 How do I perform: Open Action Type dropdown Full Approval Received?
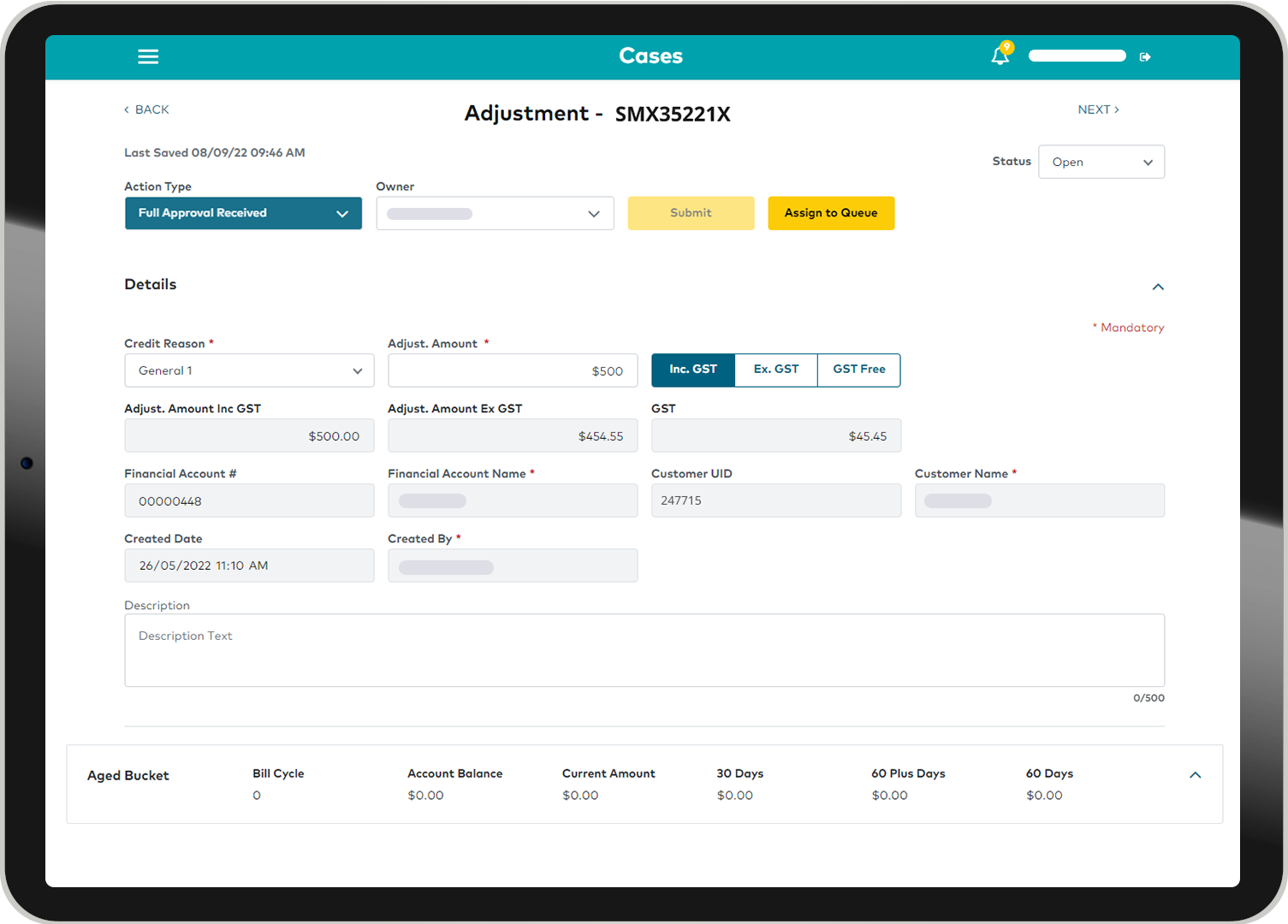(x=243, y=213)
